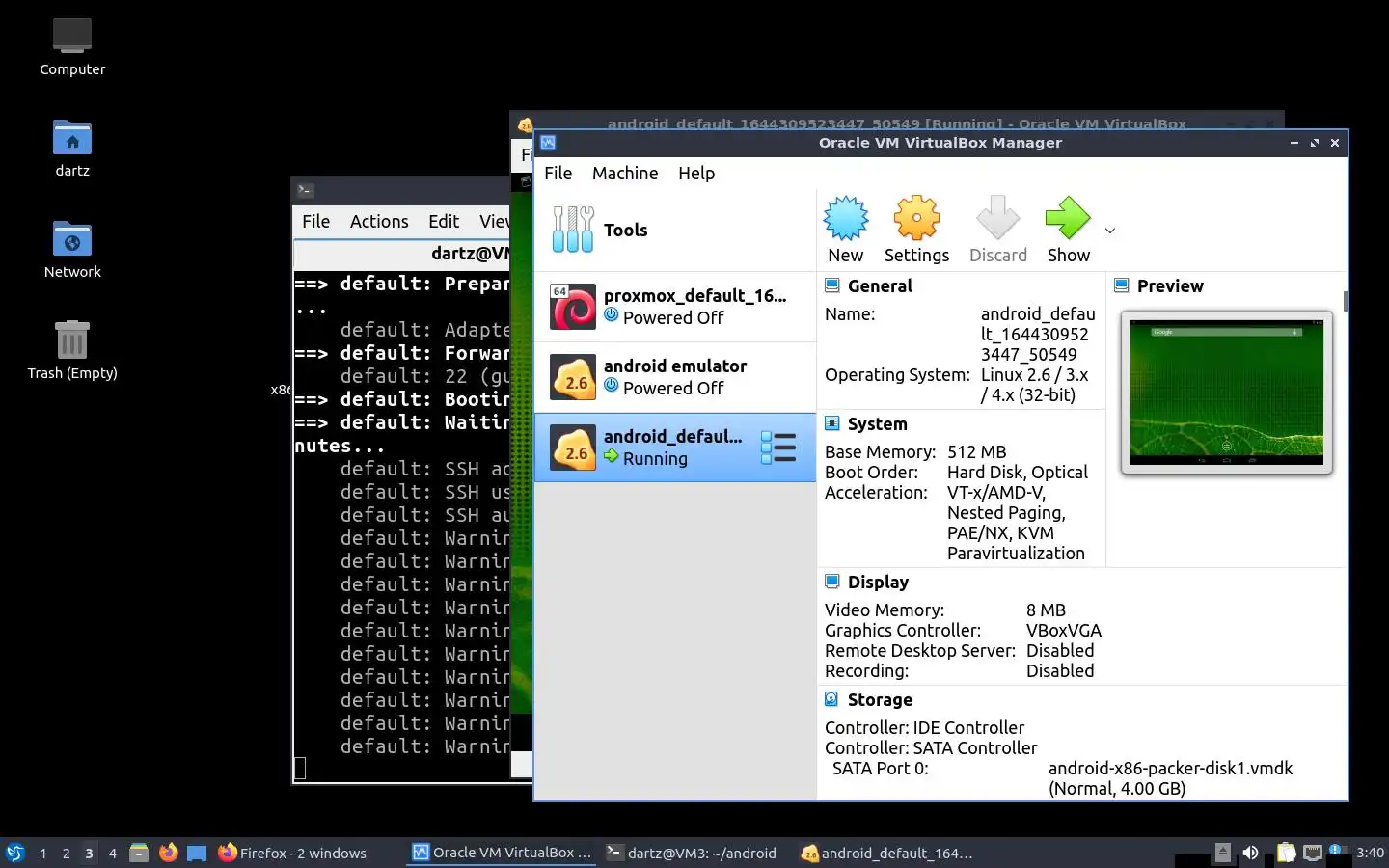The height and width of the screenshot is (868, 1389).
Task: Click the green Show arrow icon
Action: (1068, 219)
